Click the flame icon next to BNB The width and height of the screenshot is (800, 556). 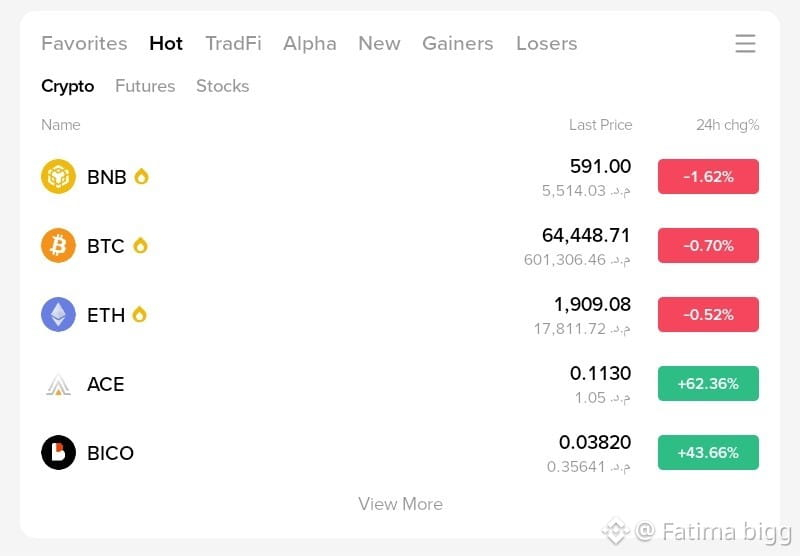[x=141, y=176]
